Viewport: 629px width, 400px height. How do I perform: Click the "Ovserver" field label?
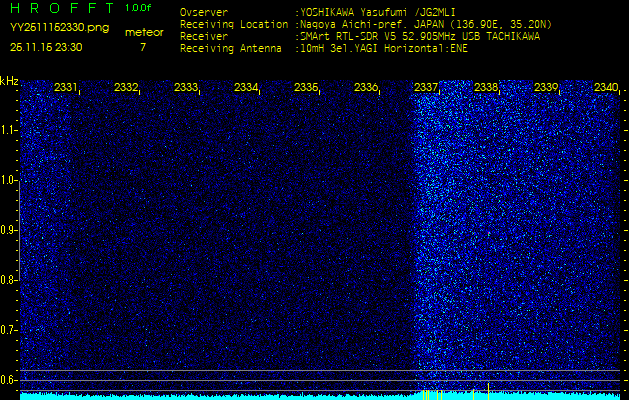coord(204,12)
